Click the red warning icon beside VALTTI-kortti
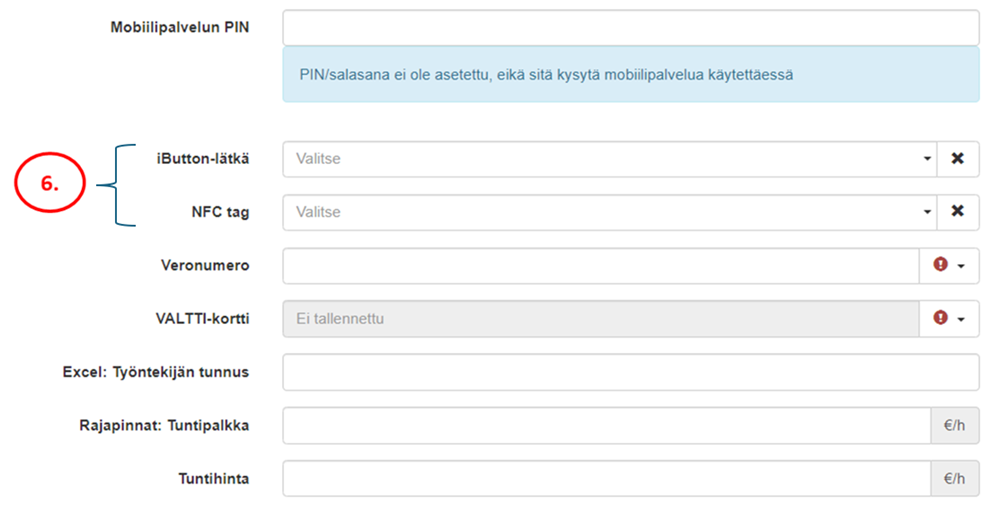Screen dimensions: 1004x527 point(940,318)
